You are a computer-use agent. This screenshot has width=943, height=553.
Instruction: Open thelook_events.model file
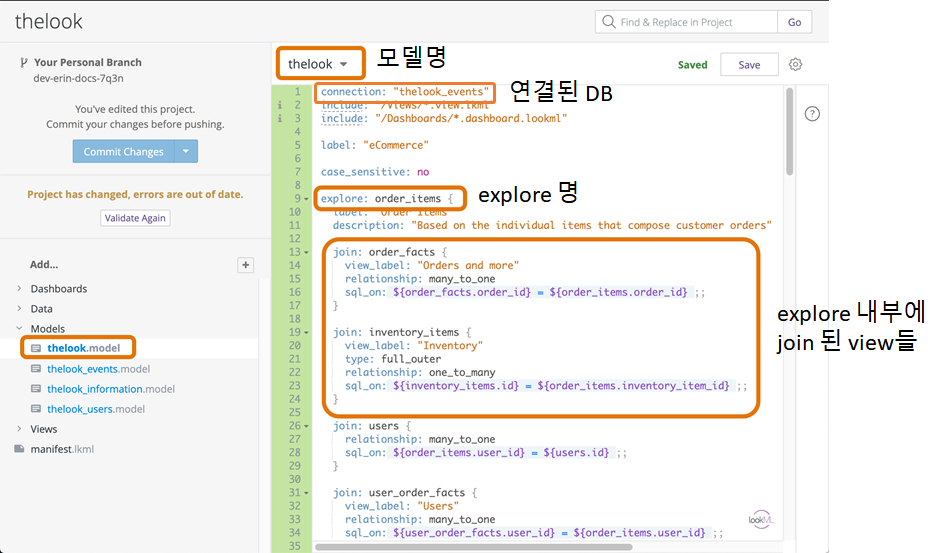(99, 368)
